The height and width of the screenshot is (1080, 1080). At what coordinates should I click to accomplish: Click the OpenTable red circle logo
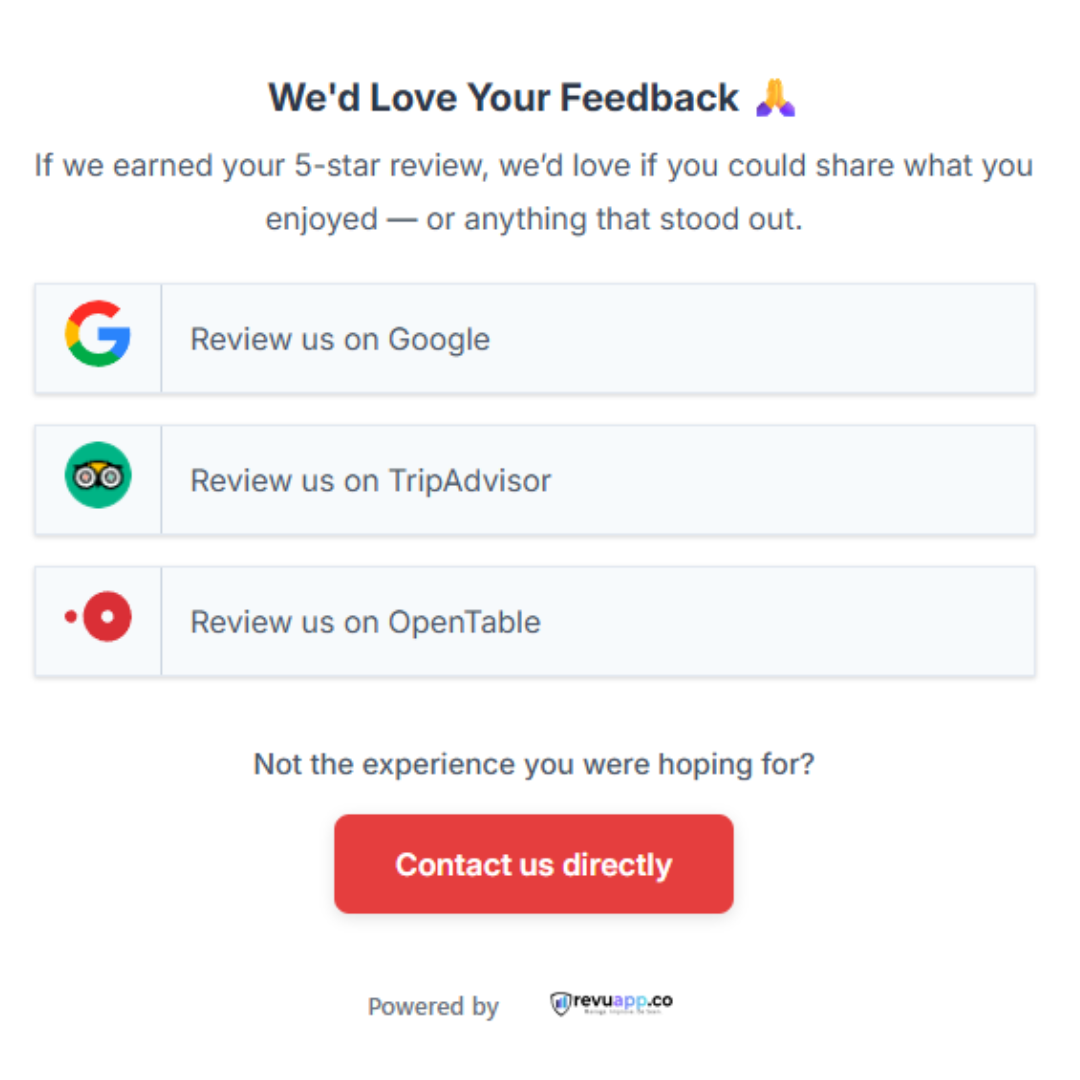click(106, 618)
